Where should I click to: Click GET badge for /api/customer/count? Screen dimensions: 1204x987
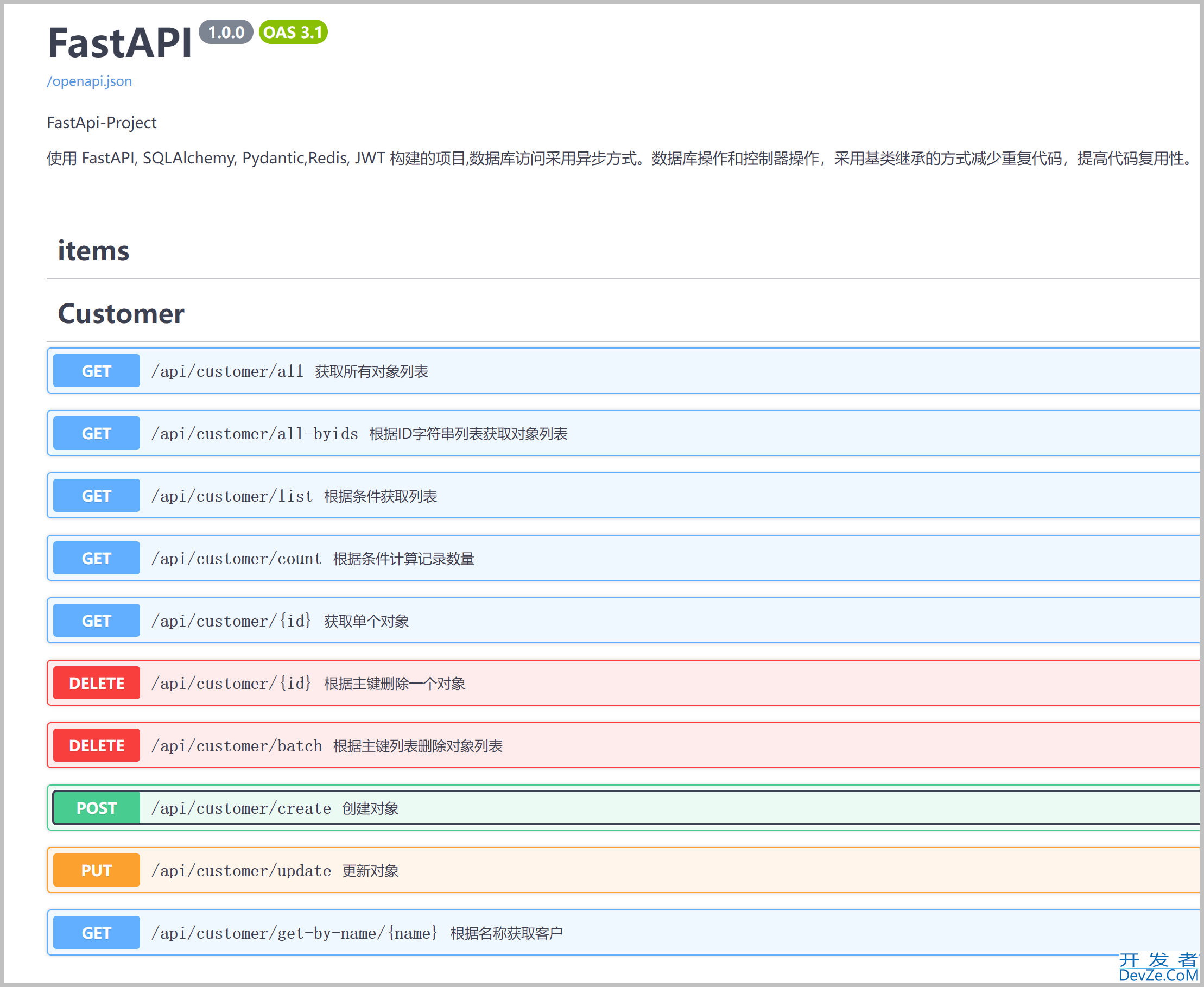tap(96, 558)
